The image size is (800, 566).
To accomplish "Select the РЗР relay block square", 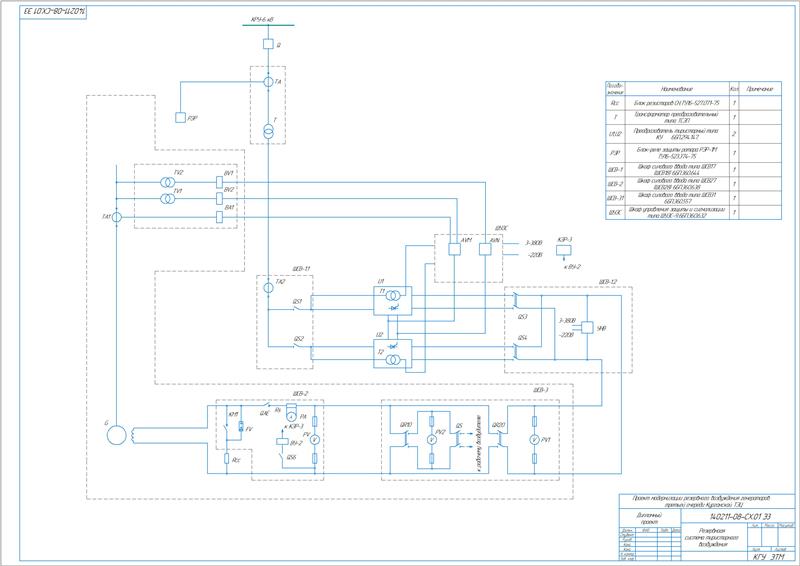I will click(180, 118).
